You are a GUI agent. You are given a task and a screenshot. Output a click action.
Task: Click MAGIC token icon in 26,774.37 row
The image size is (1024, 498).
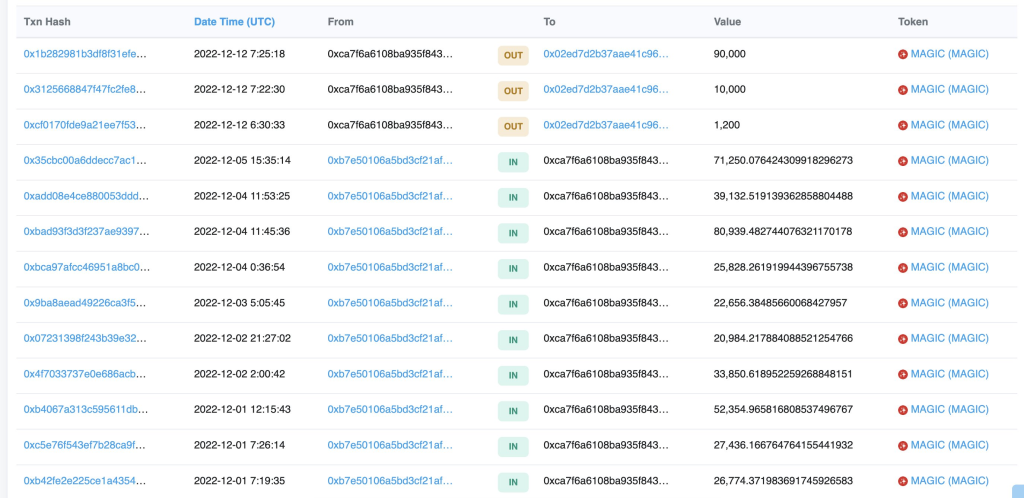[903, 482]
